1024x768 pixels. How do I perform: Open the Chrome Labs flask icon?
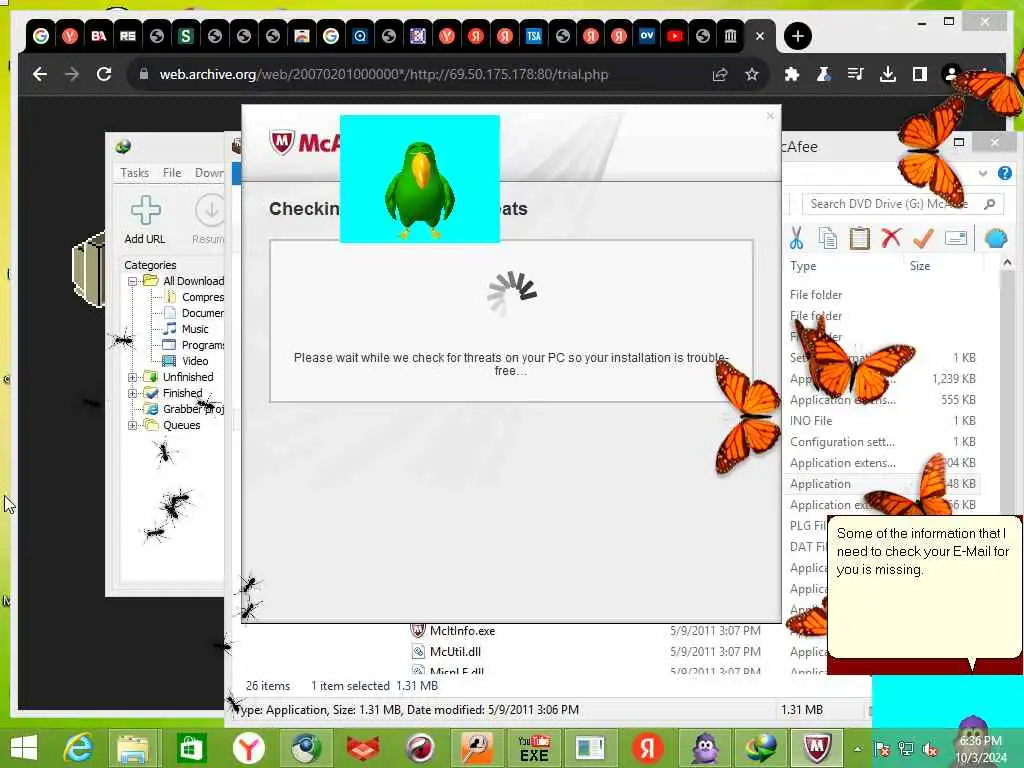point(824,74)
